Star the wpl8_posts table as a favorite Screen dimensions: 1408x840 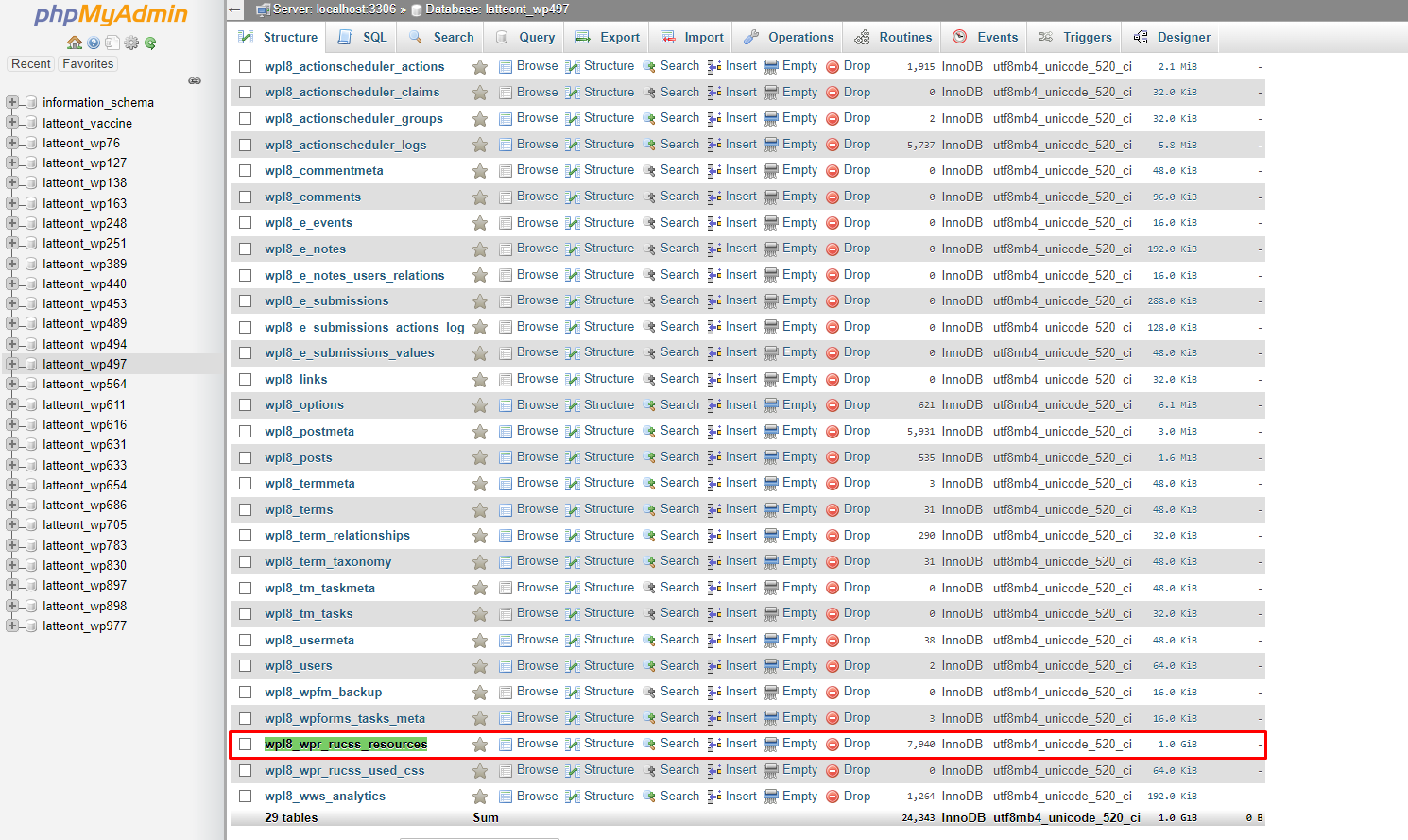pos(480,457)
